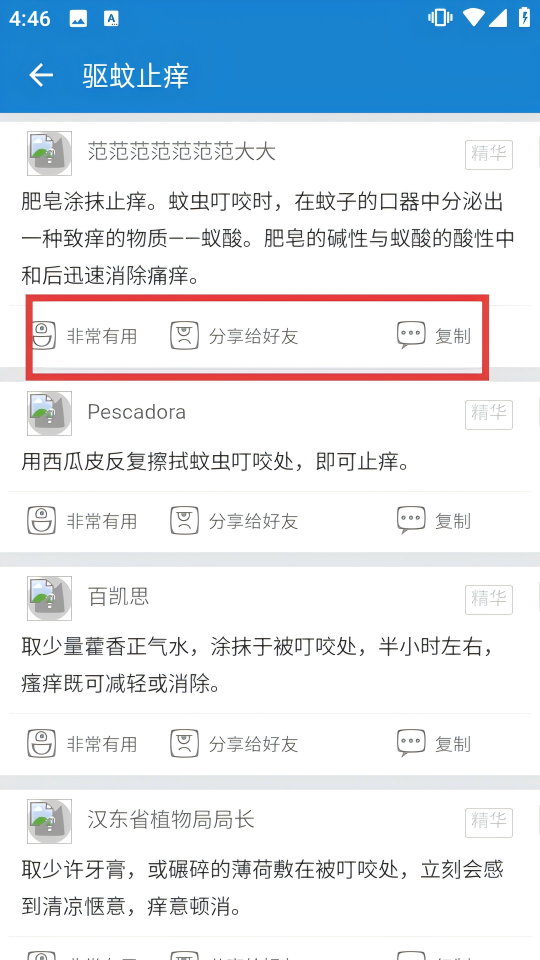540x960 pixels.
Task: Click the share face icon under the 藿香正气水 tip
Action: (x=184, y=743)
